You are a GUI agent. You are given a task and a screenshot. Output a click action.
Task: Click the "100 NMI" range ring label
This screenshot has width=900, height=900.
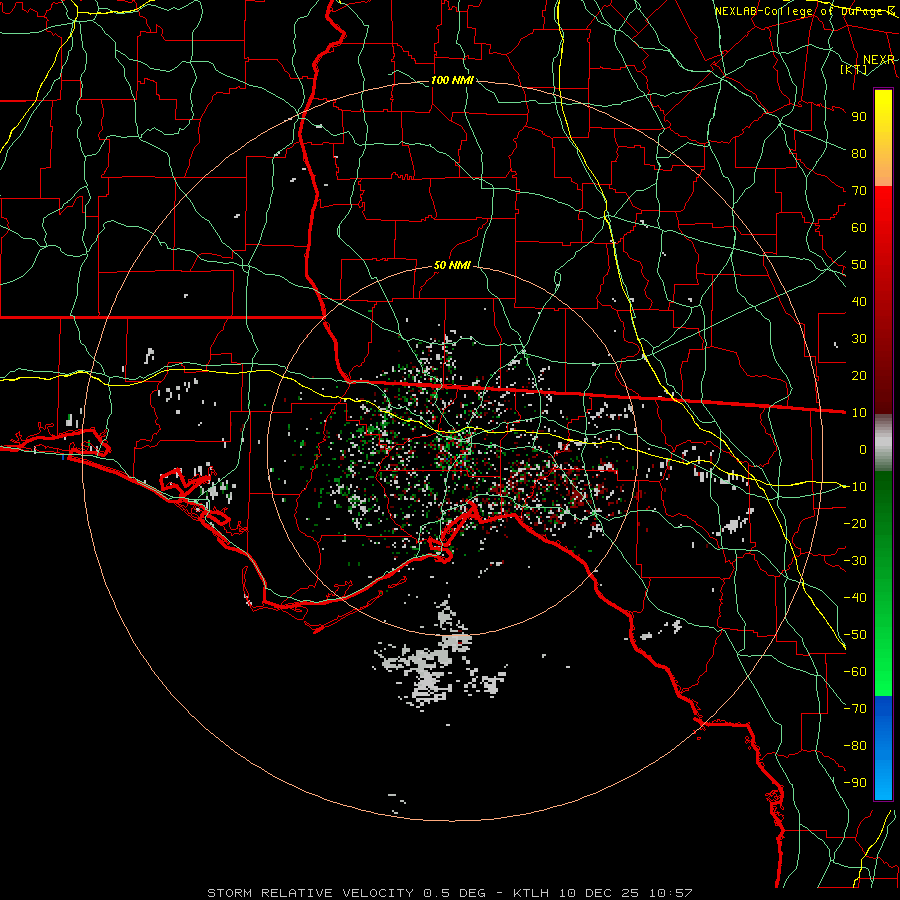pyautogui.click(x=452, y=80)
